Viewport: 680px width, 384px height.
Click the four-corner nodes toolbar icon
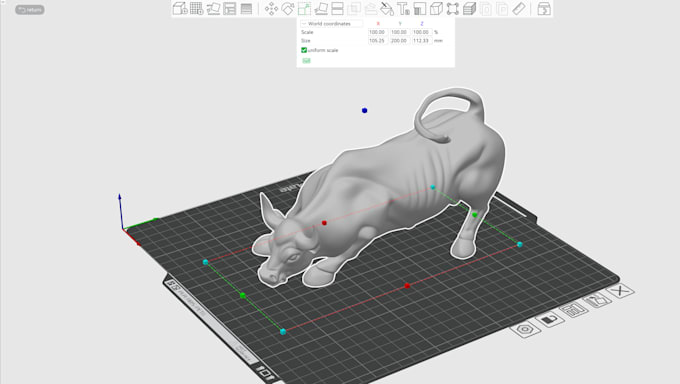(453, 8)
